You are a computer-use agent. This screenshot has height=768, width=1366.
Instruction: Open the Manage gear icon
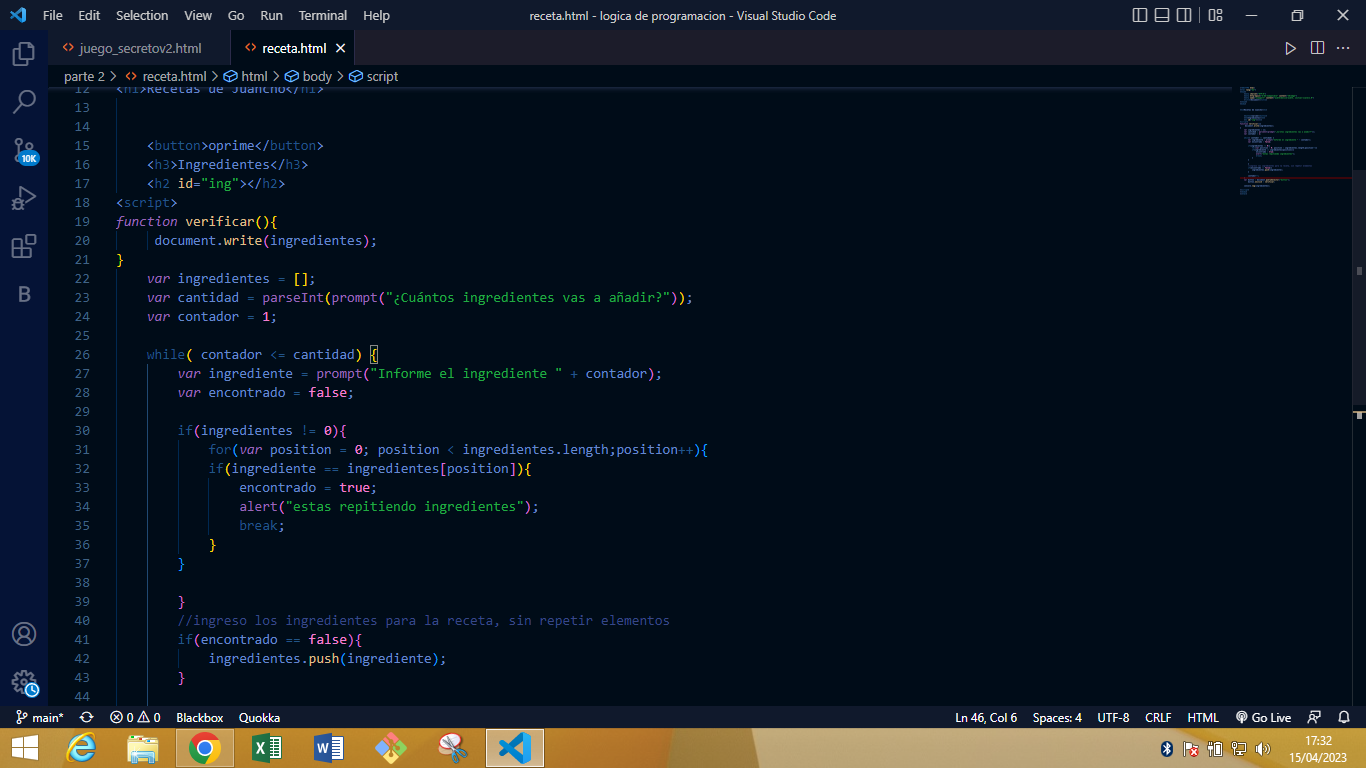pos(24,683)
